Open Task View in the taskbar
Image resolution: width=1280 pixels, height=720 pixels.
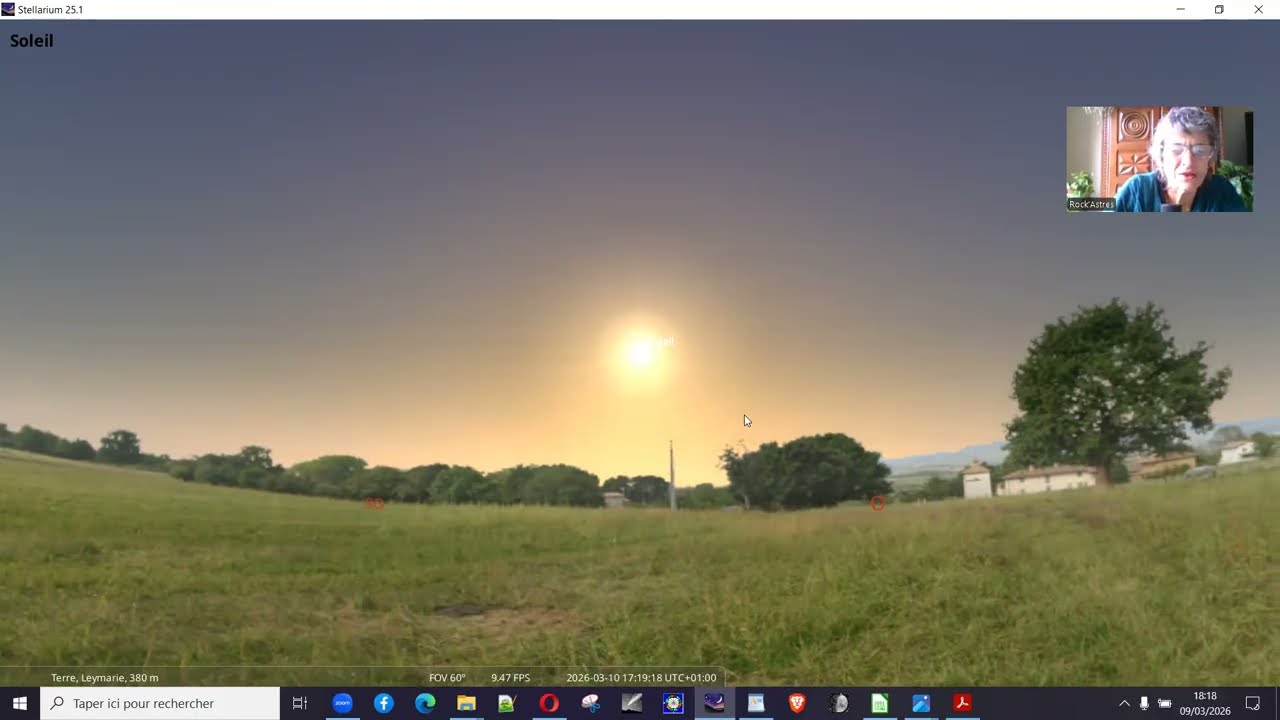[299, 703]
